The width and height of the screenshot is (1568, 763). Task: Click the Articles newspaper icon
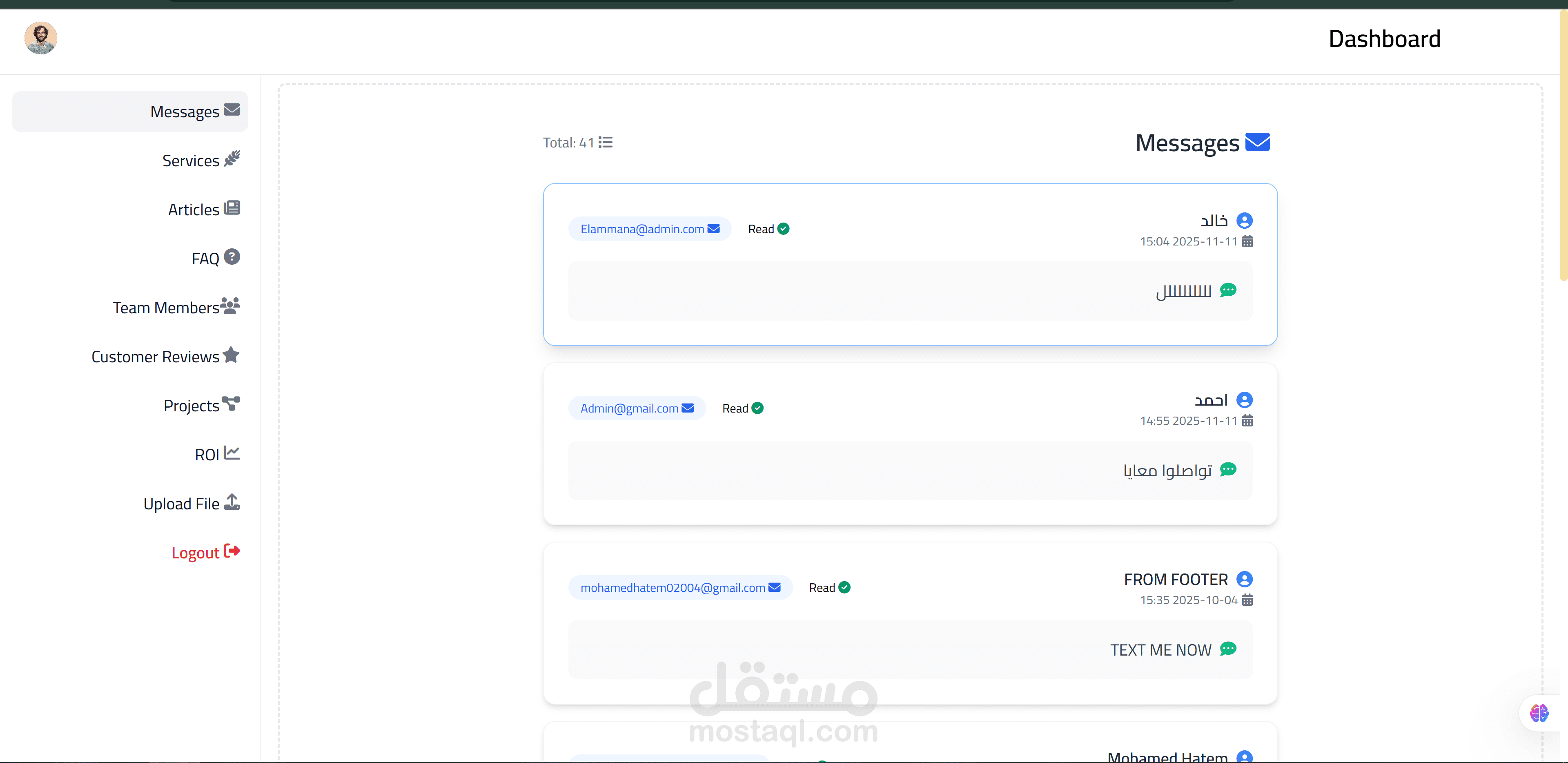click(232, 208)
